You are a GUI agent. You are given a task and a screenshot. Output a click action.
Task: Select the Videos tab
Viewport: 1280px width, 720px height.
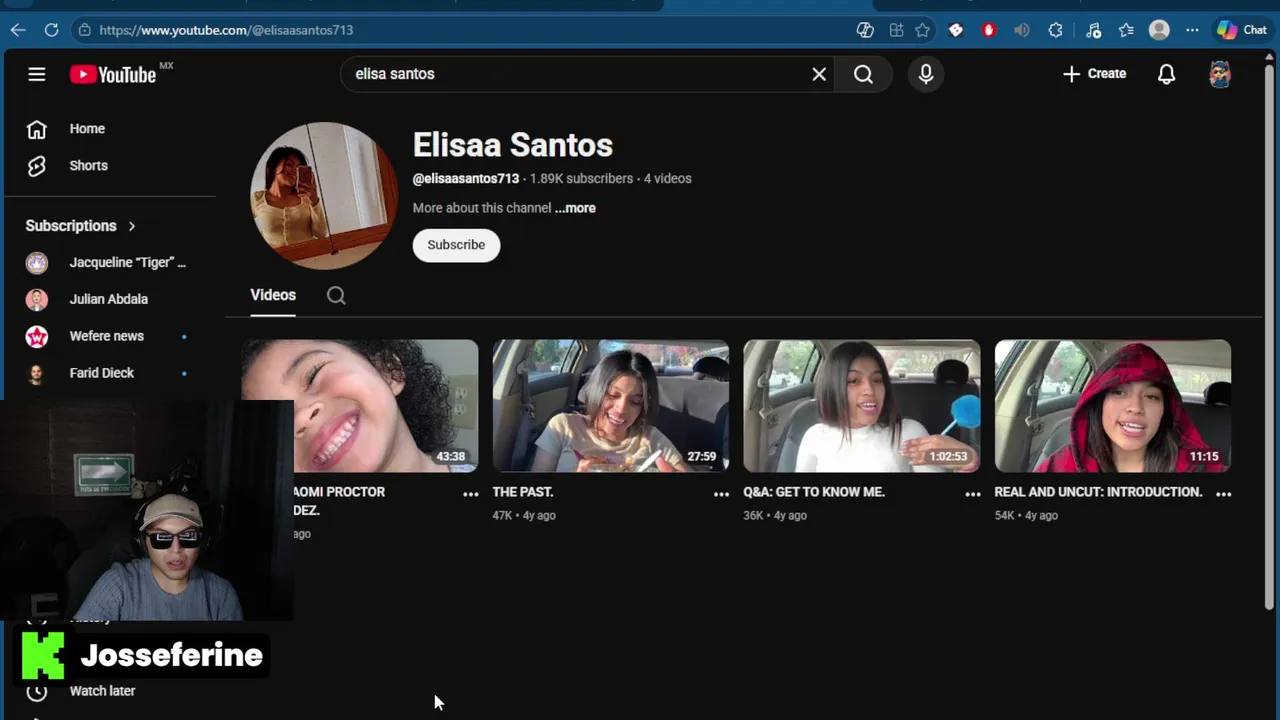pyautogui.click(x=273, y=295)
